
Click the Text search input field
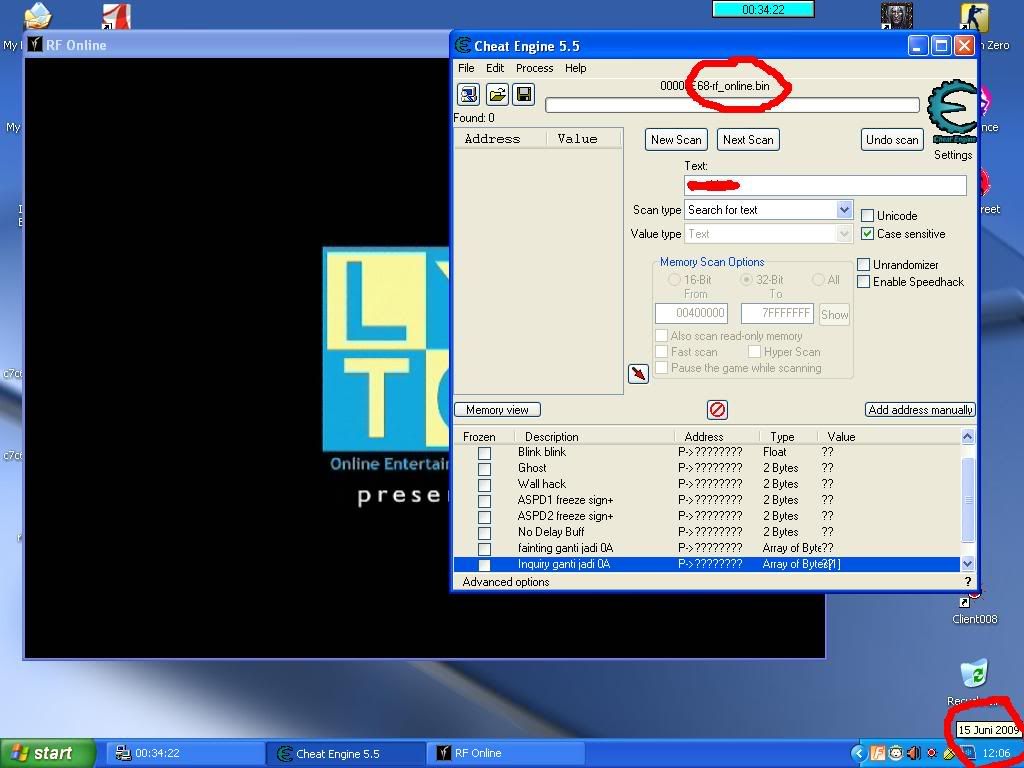(825, 185)
